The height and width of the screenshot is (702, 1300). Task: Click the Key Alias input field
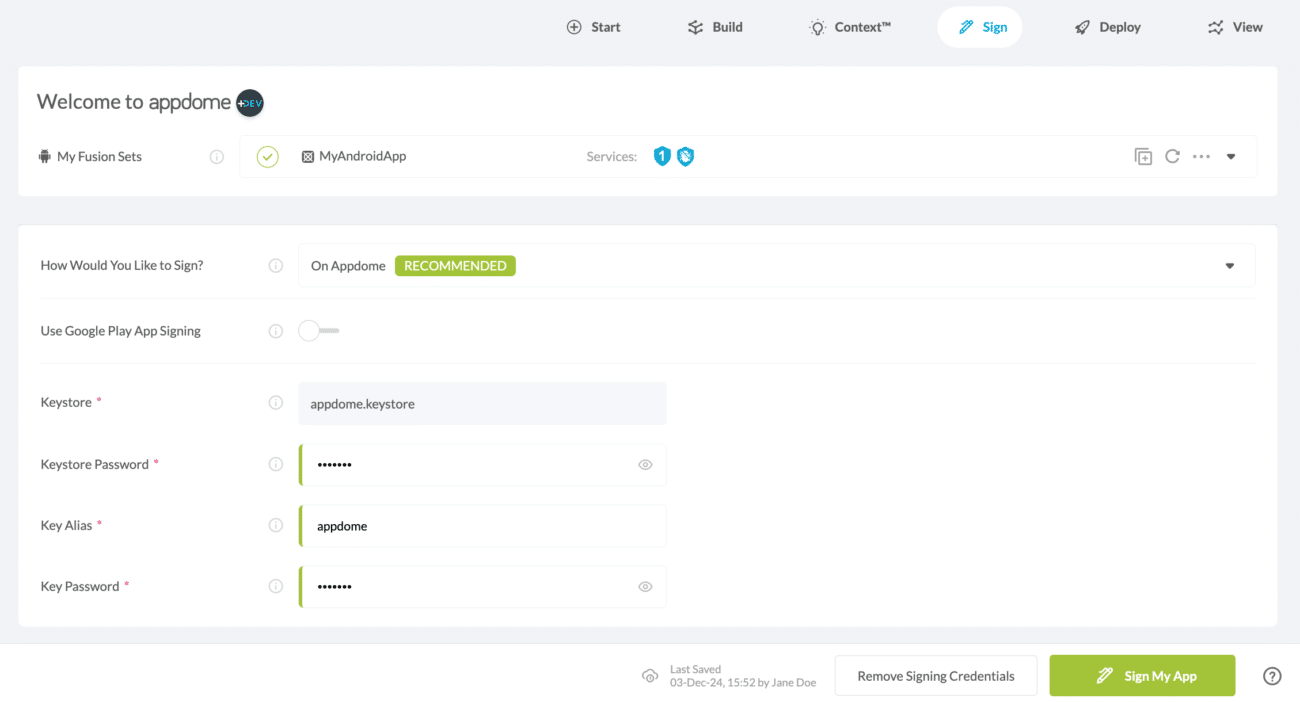pos(482,526)
